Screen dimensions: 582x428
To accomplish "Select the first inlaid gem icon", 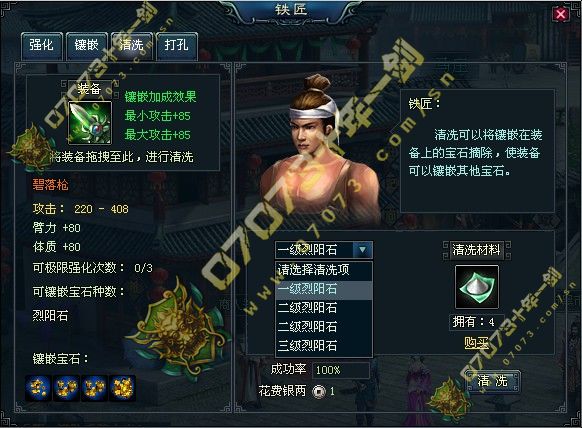I will [x=38, y=388].
